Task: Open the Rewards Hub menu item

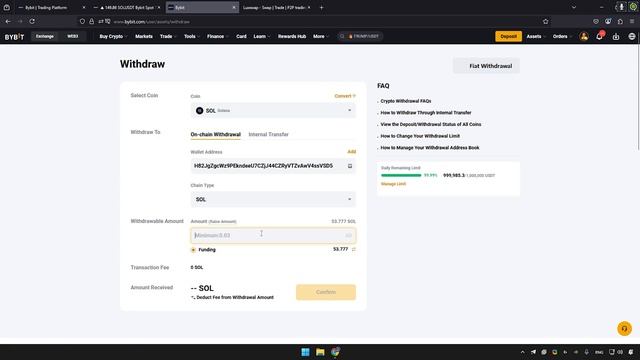Action: point(292,36)
